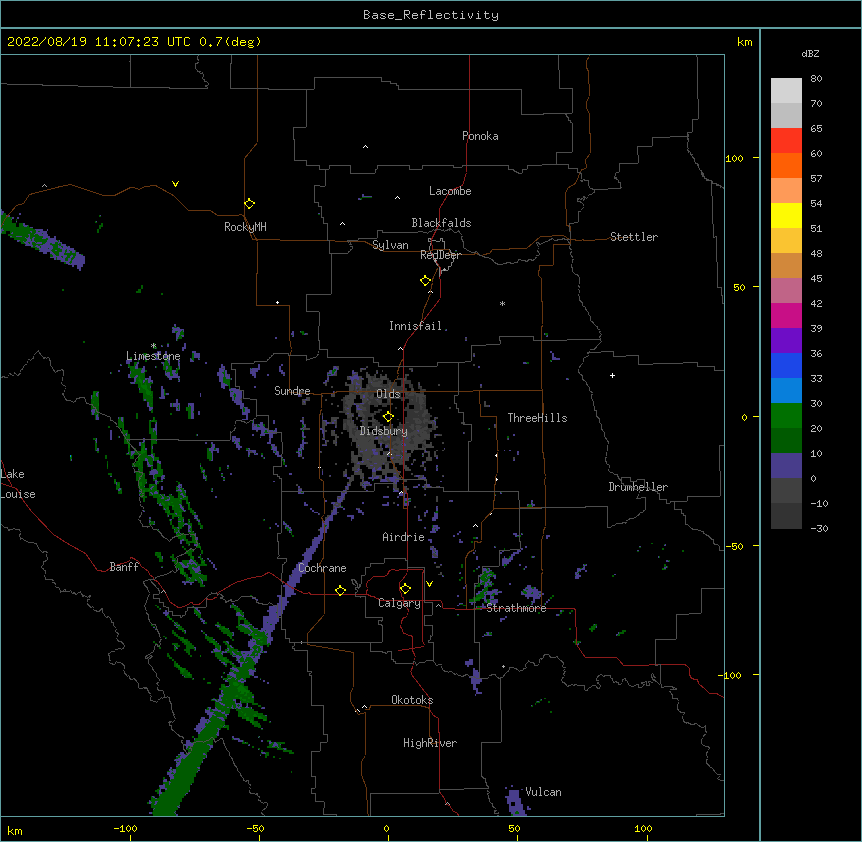Click the yellow v marker northwest of RockyMH

(175, 184)
